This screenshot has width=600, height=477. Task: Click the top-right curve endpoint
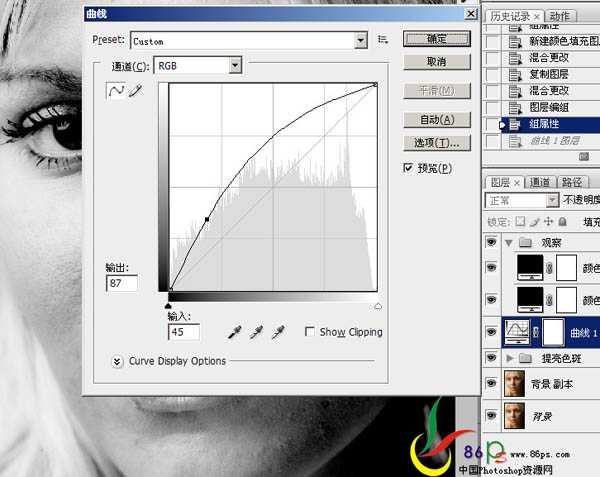375,85
